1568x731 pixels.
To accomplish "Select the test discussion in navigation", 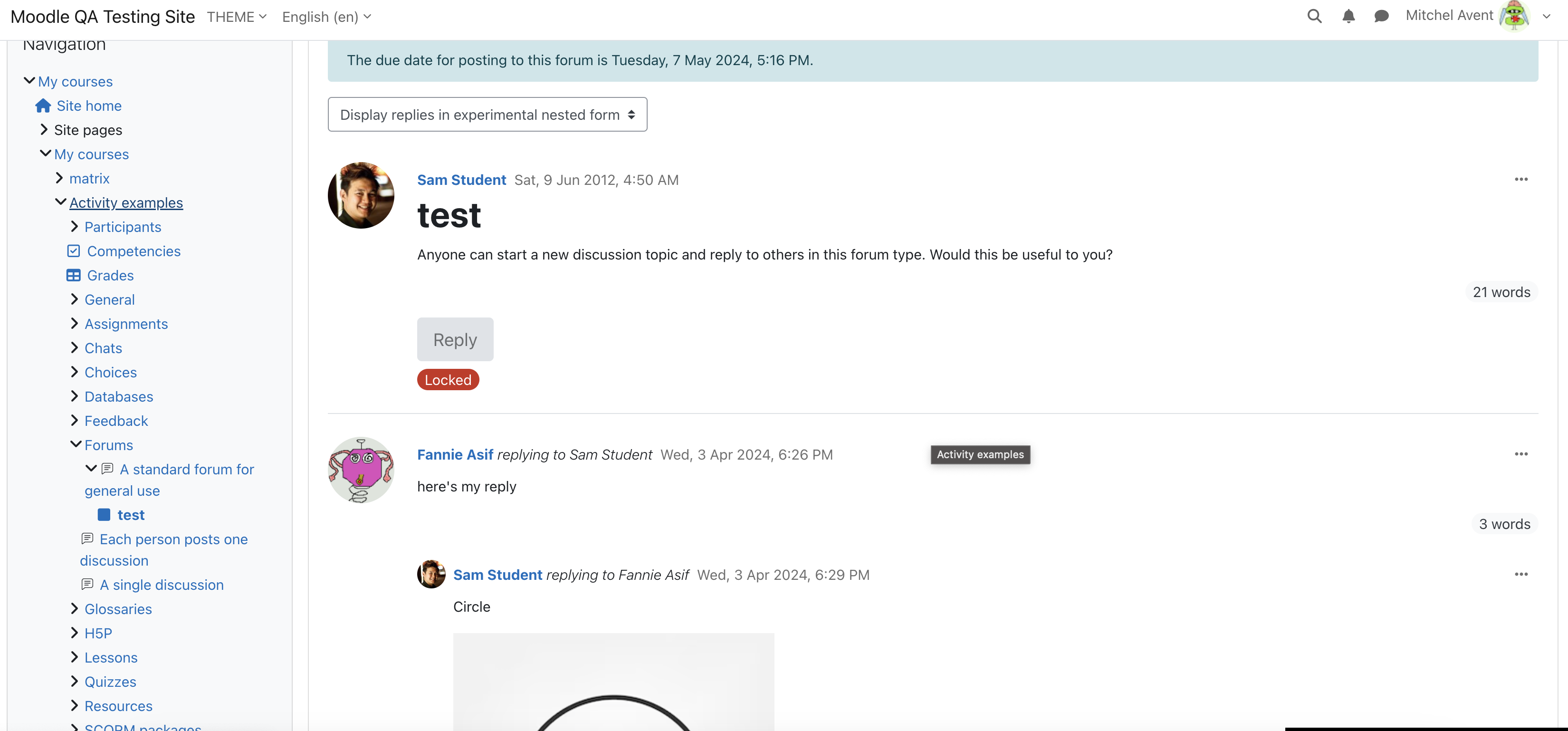I will (131, 515).
